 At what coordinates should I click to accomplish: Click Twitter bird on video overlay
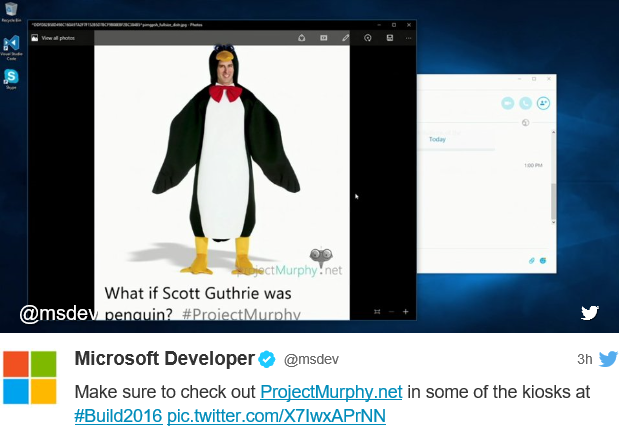point(590,313)
